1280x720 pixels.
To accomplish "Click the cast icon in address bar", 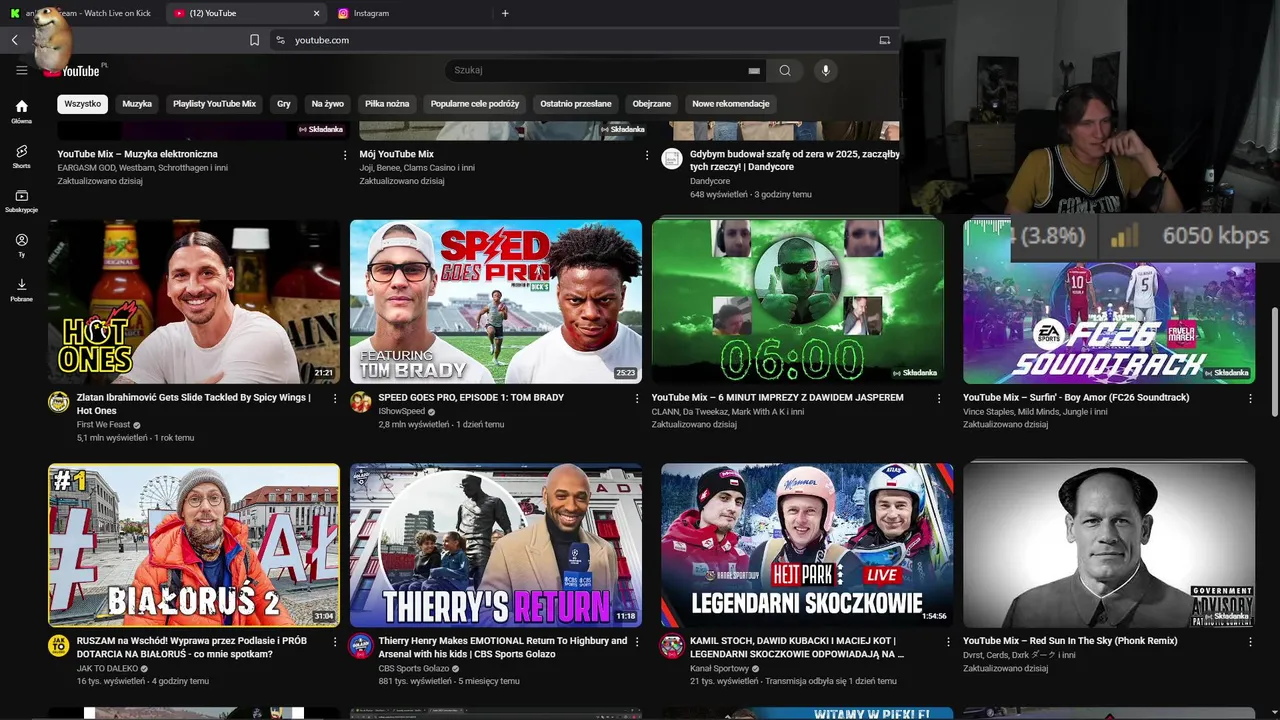I will point(884,40).
